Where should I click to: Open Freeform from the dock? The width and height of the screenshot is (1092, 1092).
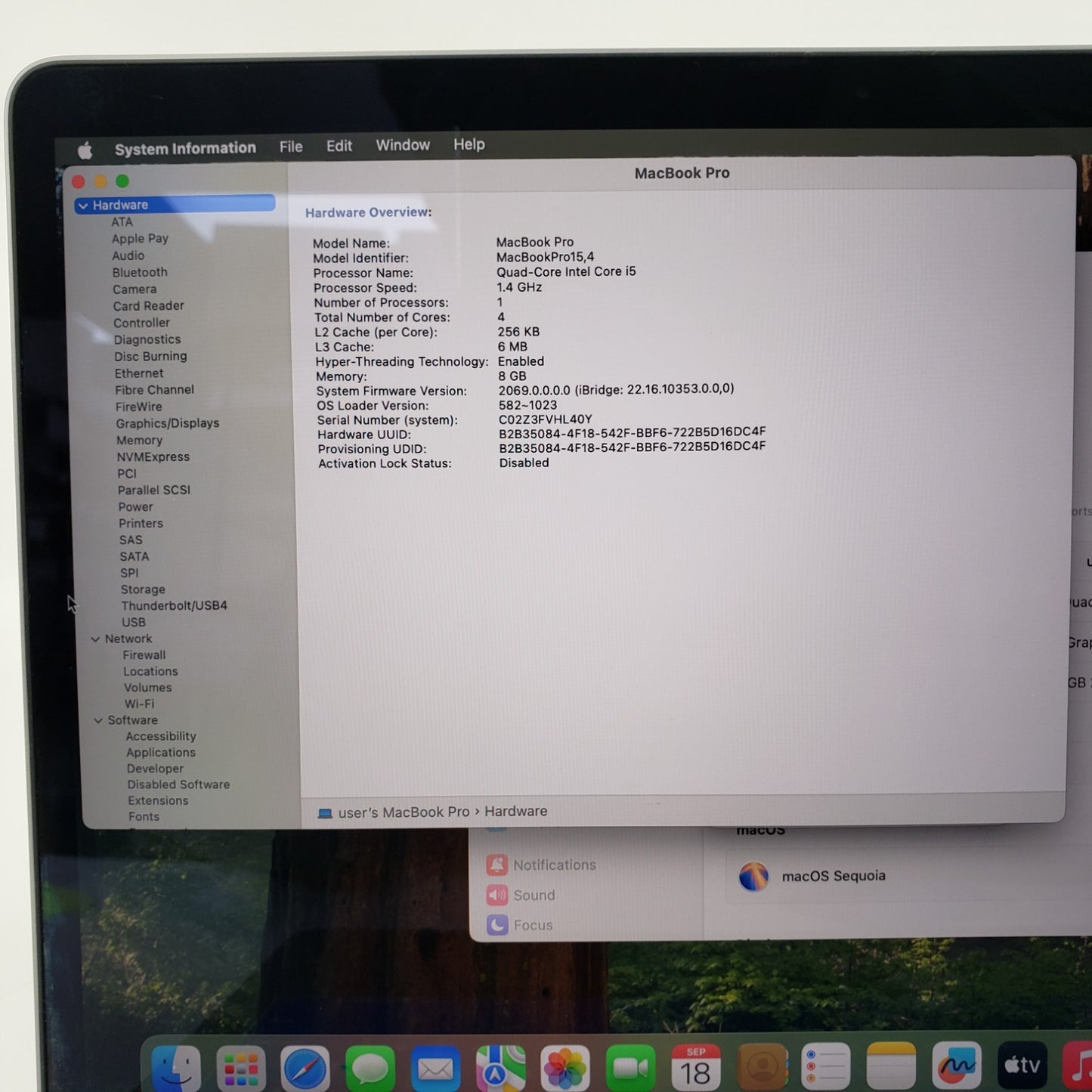pyautogui.click(x=956, y=1067)
